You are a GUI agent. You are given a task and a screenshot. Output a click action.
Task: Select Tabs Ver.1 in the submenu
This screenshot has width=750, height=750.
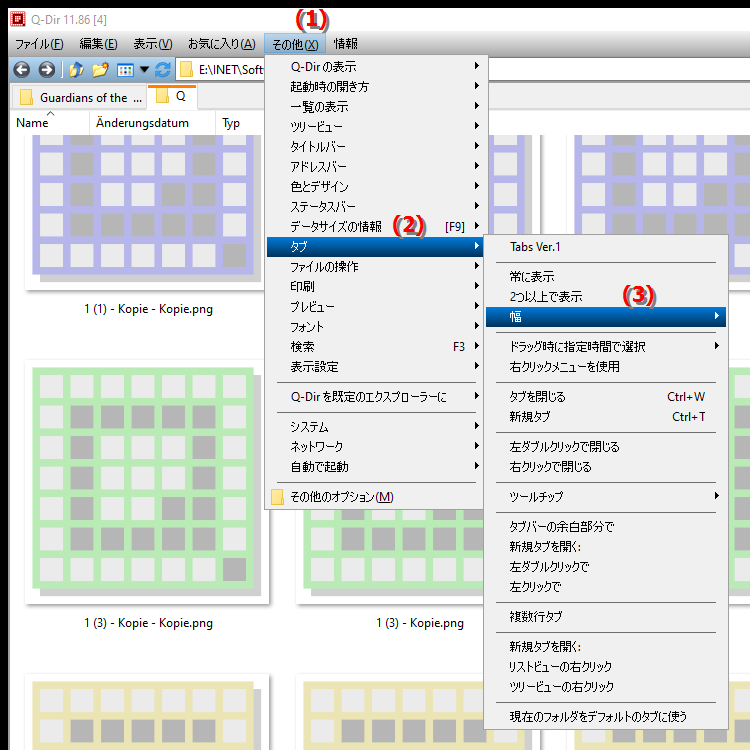point(606,247)
